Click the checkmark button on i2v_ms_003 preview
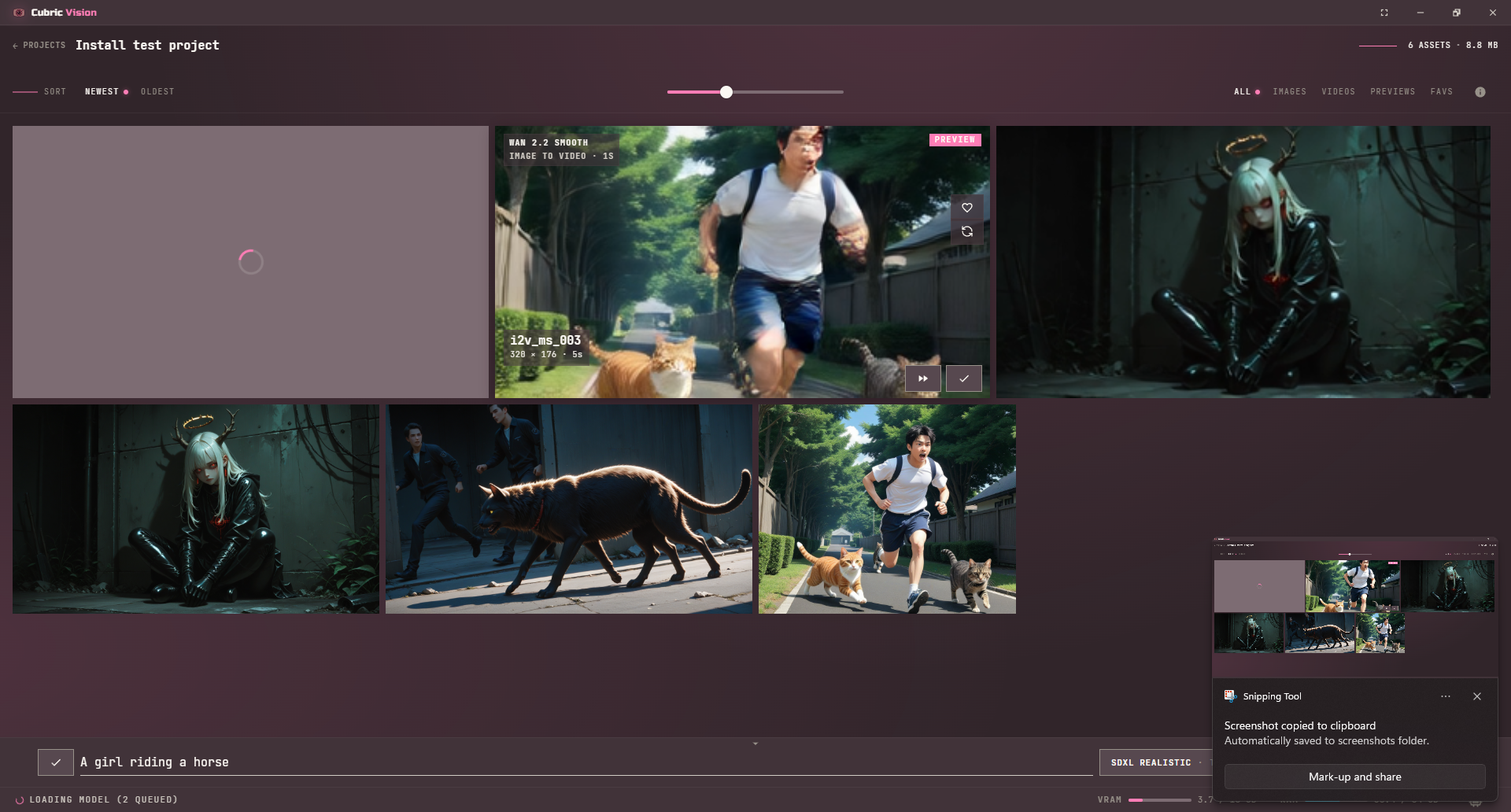 click(x=964, y=378)
